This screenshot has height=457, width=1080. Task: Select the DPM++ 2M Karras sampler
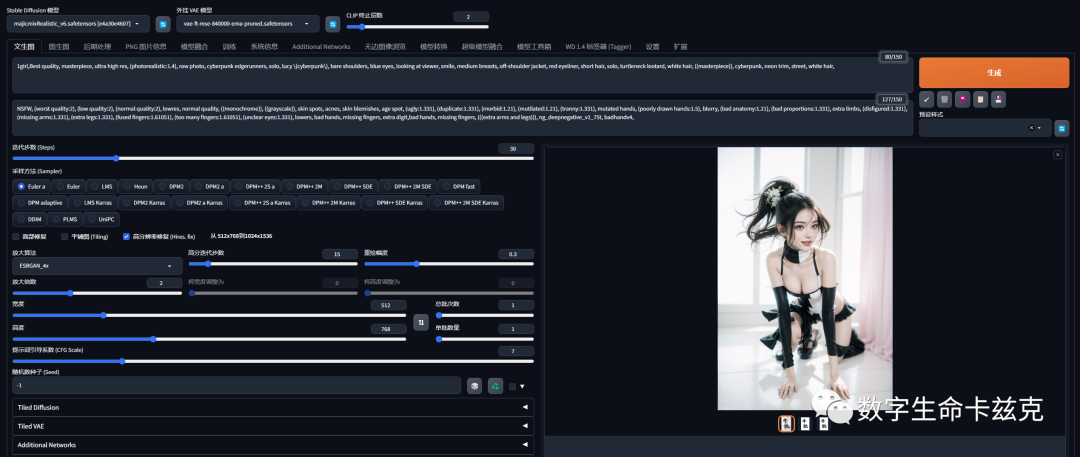329,203
